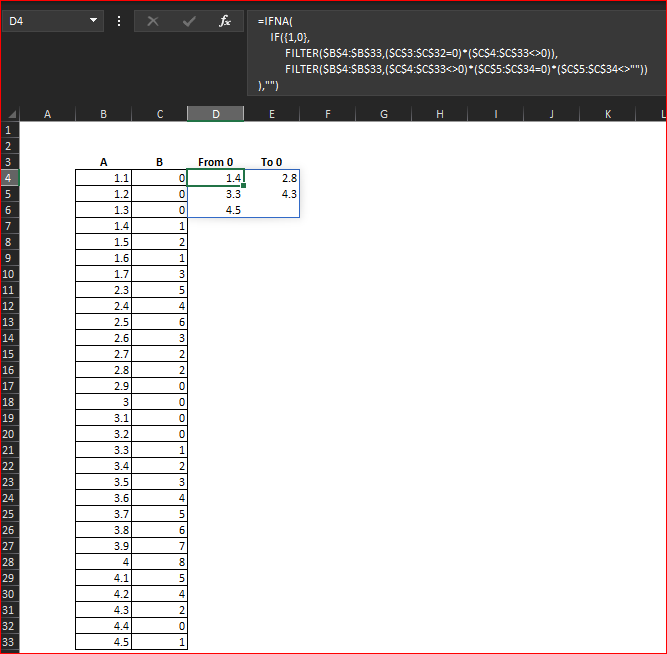The image size is (667, 654).
Task: Select cell B7 containing 1.4
Action: tap(103, 226)
